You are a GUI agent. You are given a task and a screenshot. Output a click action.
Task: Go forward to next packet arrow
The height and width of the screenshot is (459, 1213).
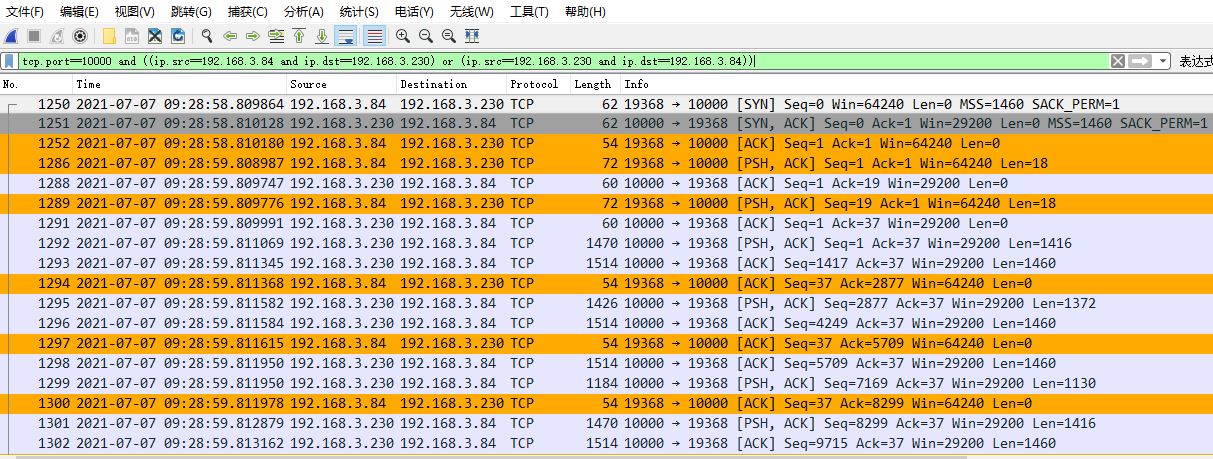click(253, 36)
